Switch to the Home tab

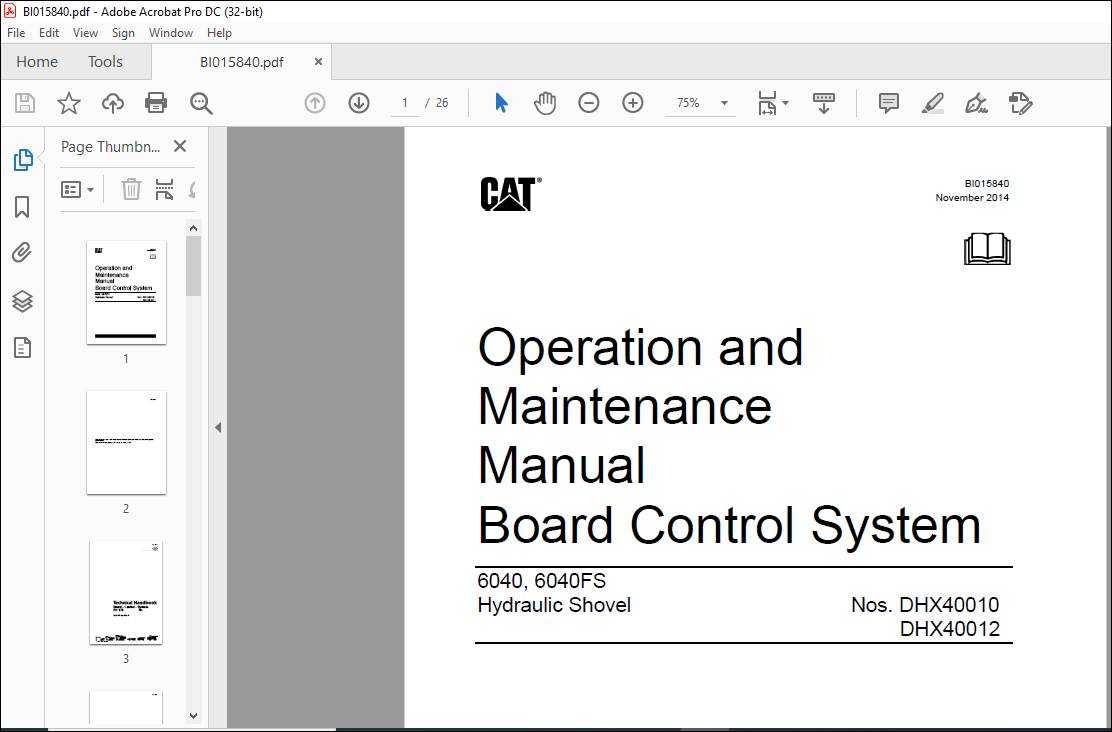[37, 62]
